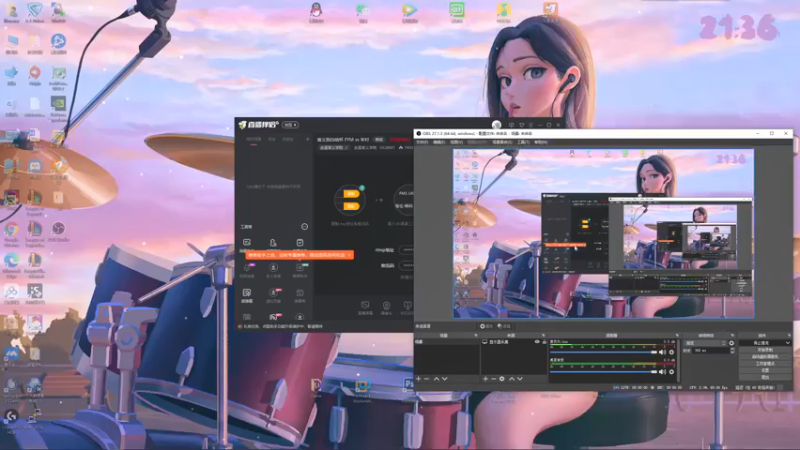This screenshot has width=800, height=450.
Task: Click Exit button in OBS controls
Action: (x=765, y=377)
